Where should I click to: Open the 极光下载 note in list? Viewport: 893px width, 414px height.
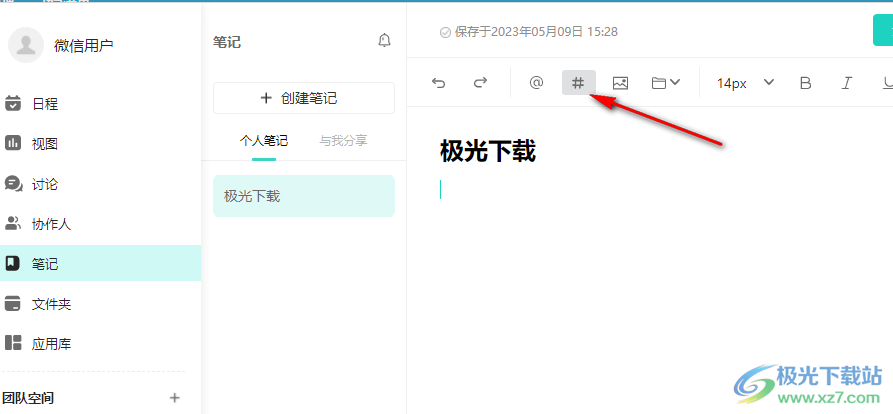(303, 196)
